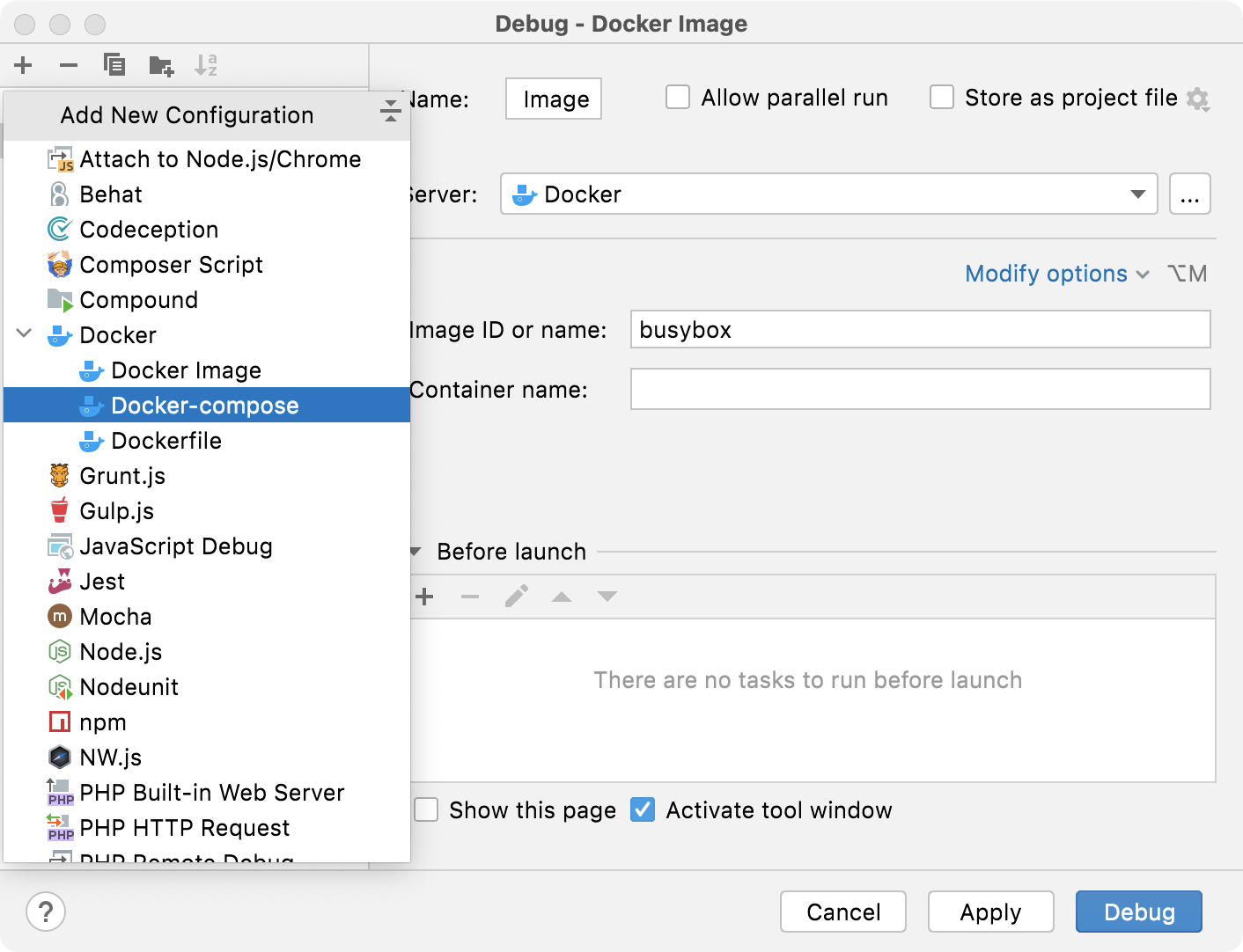Click the Grunt.js icon
1243x952 pixels.
(x=59, y=476)
